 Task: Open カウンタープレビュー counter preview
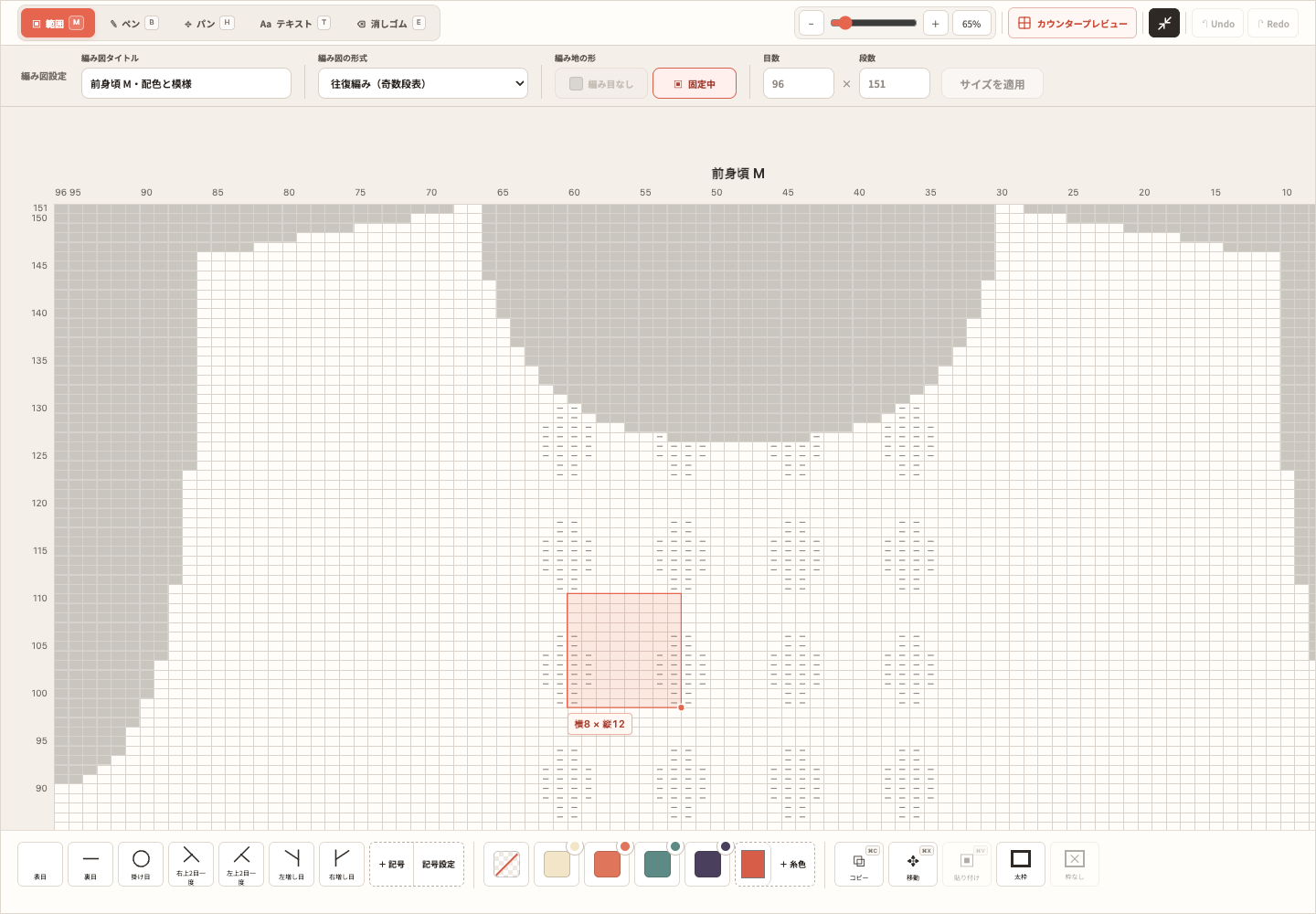tap(1072, 23)
